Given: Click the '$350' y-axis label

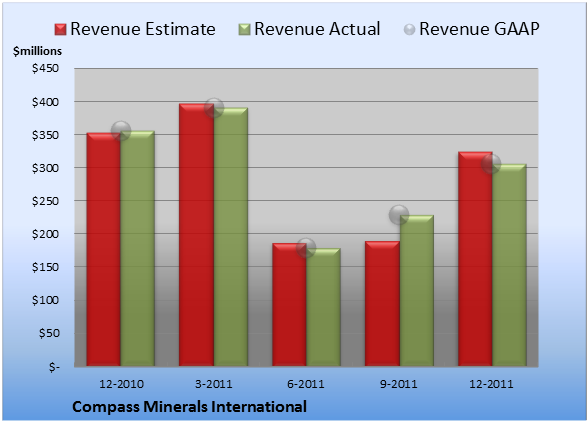Looking at the screenshot, I should [x=45, y=135].
